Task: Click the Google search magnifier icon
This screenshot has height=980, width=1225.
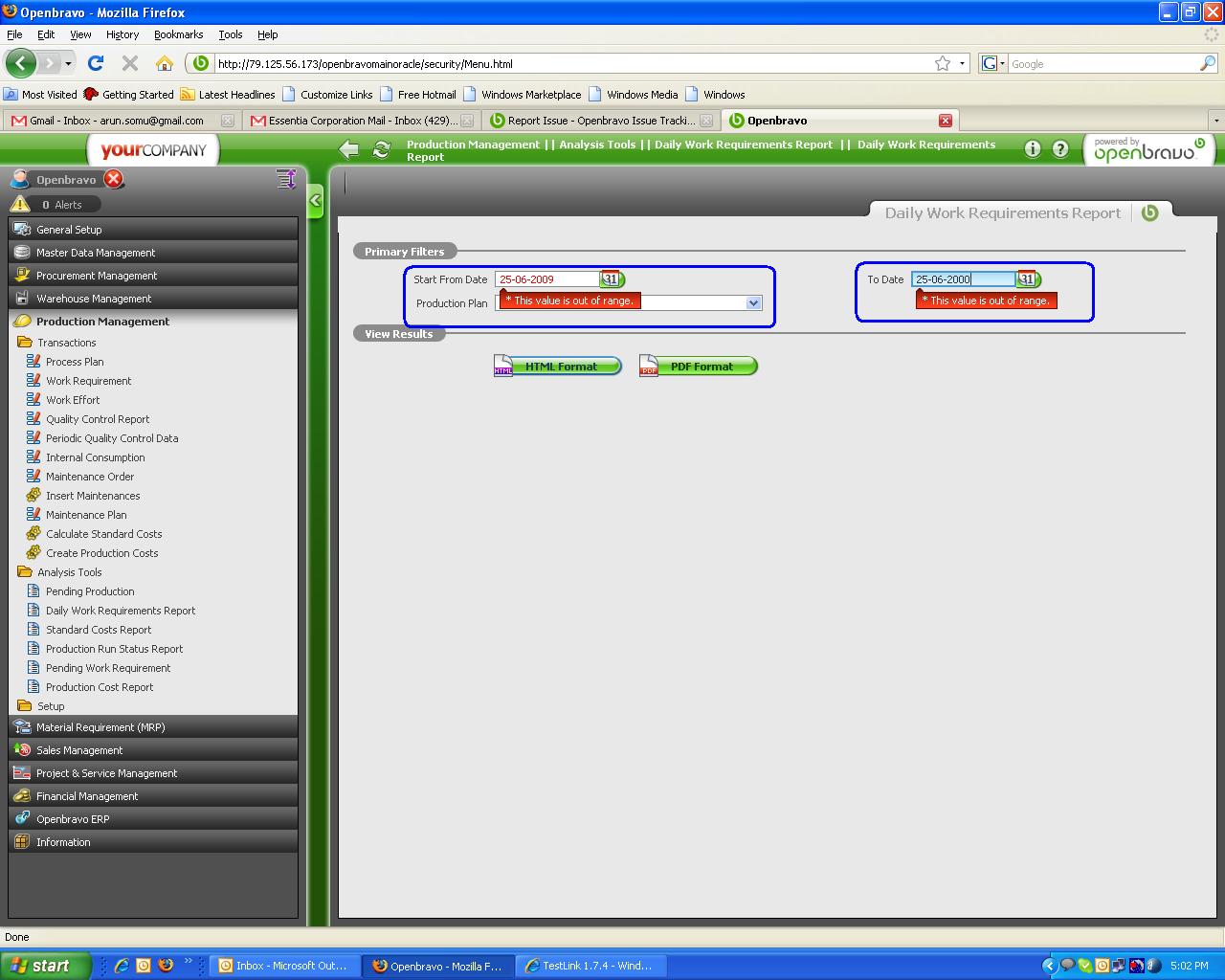Action: point(1208,63)
